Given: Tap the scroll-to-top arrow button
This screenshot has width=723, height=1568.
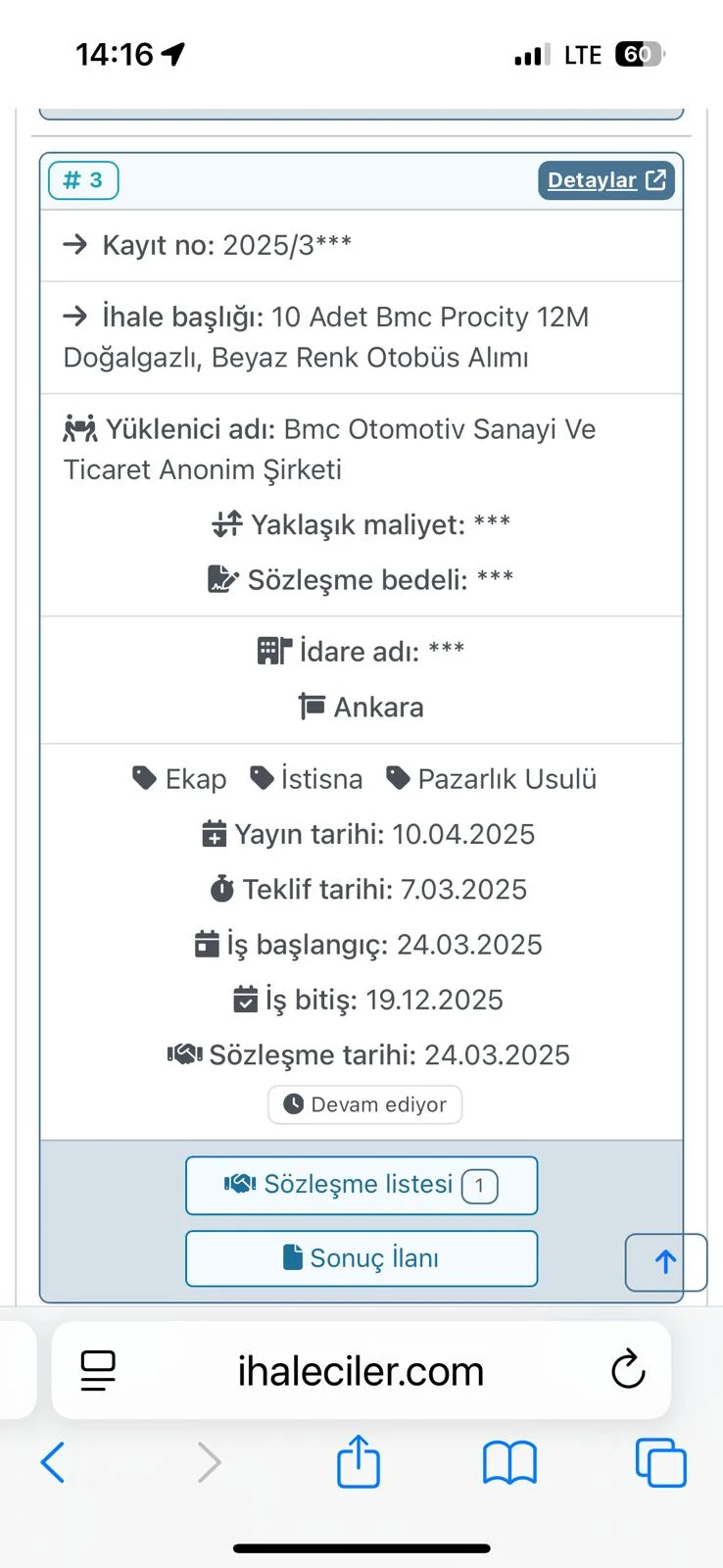Looking at the screenshot, I should (x=665, y=1262).
